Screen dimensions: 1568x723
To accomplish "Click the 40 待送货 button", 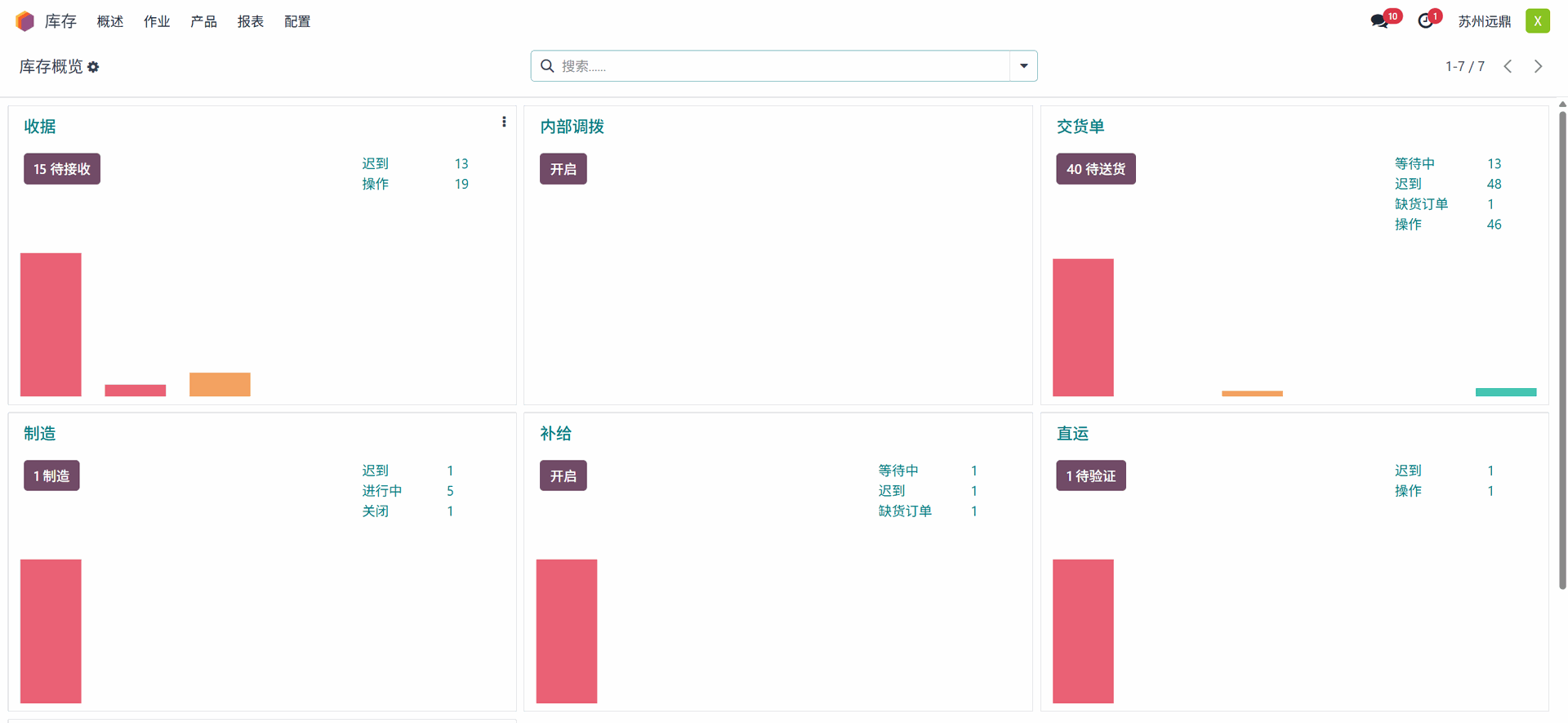I will coord(1095,169).
